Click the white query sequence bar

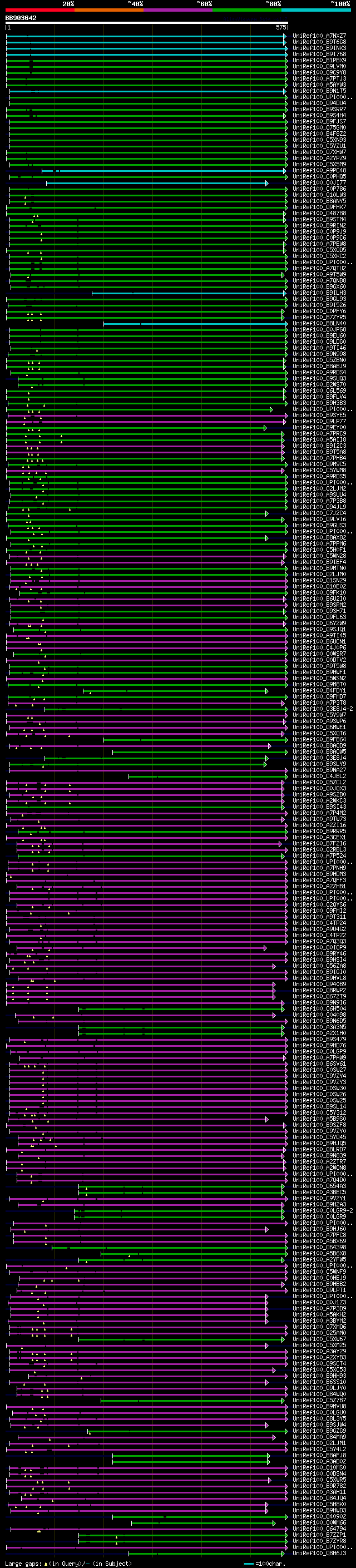click(146, 23)
